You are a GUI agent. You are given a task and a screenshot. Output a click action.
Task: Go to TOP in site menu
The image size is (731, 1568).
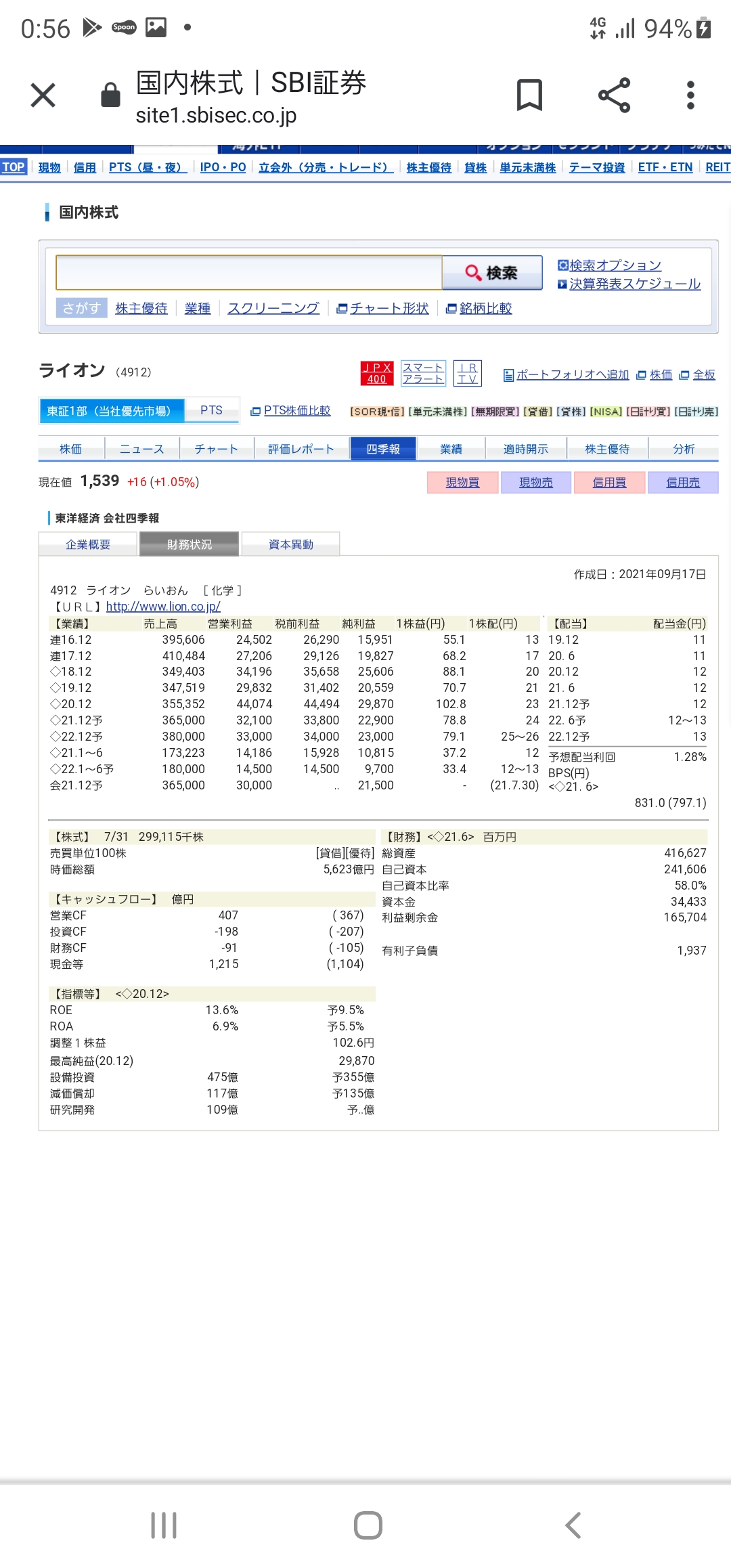(x=13, y=167)
